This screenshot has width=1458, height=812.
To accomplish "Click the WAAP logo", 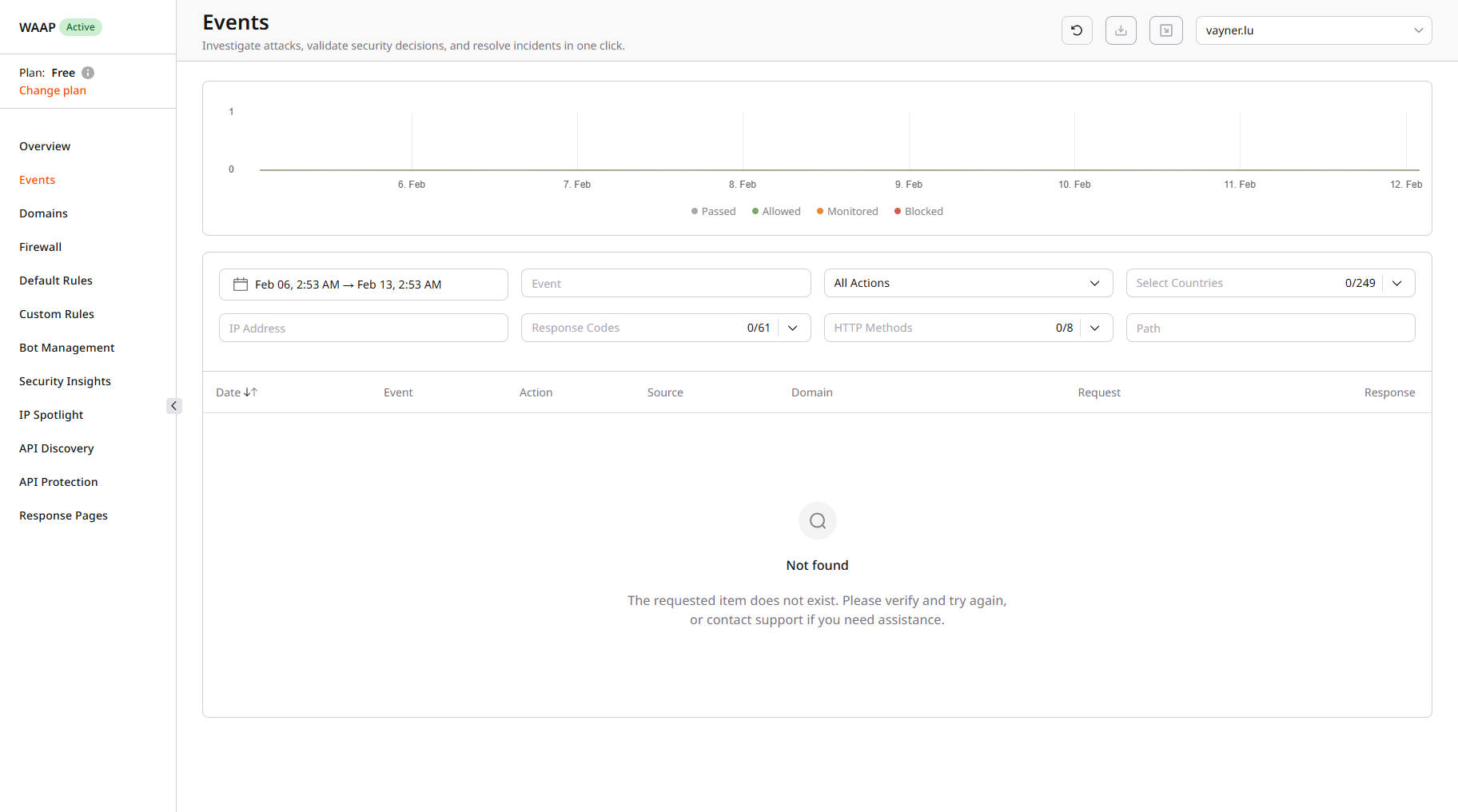I will (35, 26).
